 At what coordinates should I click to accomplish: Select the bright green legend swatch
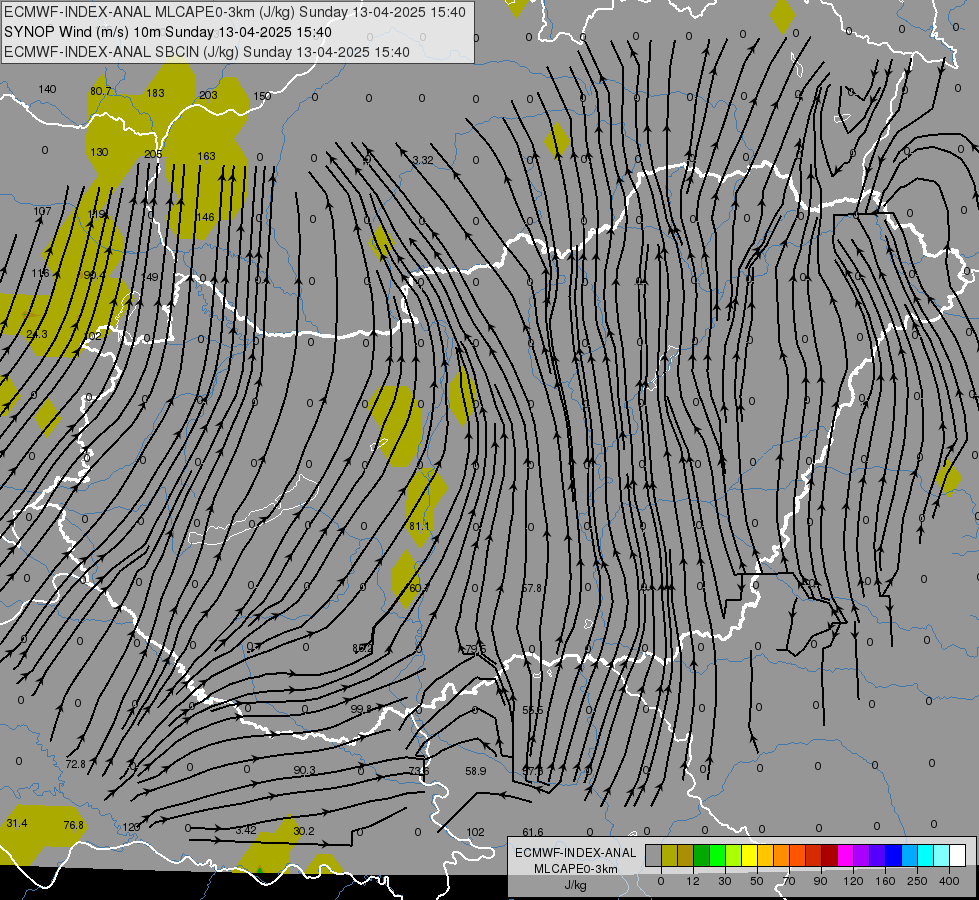[718, 856]
